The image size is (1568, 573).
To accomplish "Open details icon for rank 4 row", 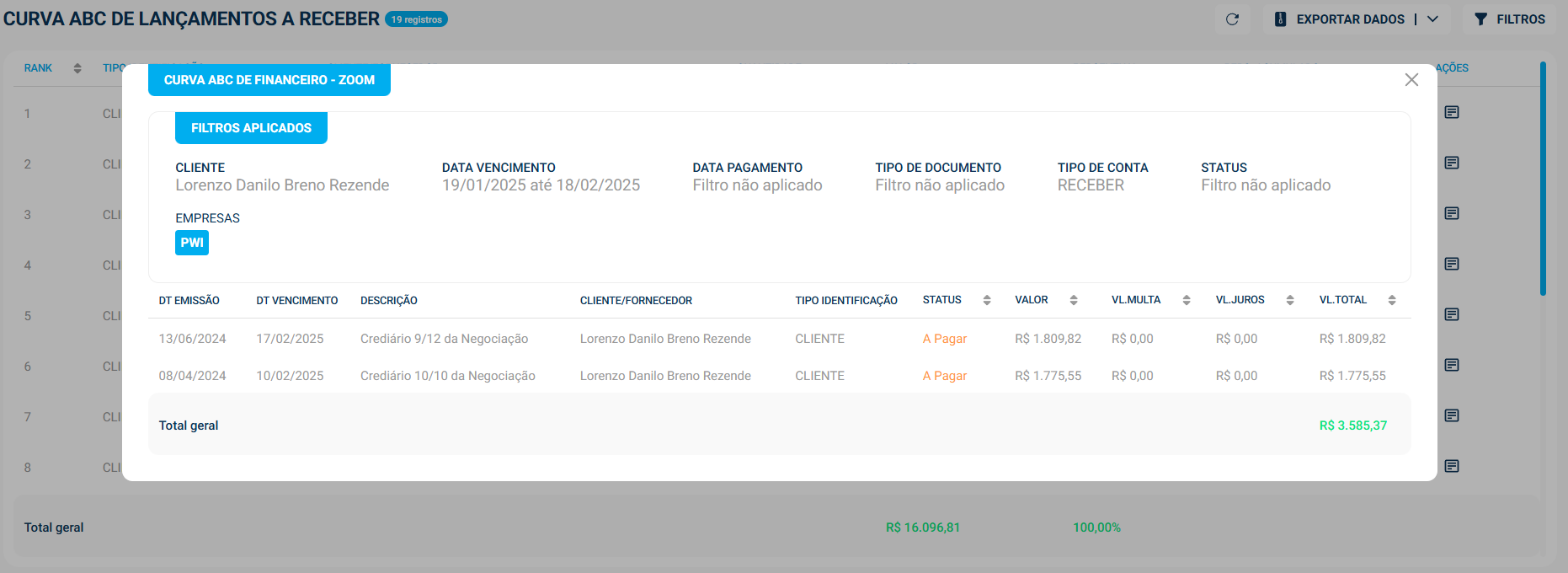I will pos(1452,264).
